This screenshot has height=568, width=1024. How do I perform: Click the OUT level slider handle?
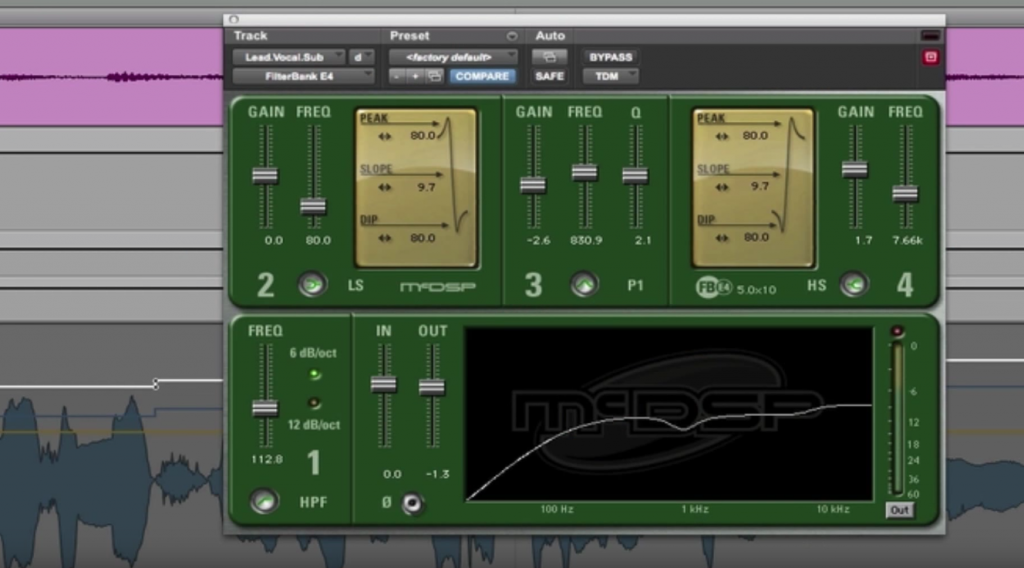coord(432,387)
